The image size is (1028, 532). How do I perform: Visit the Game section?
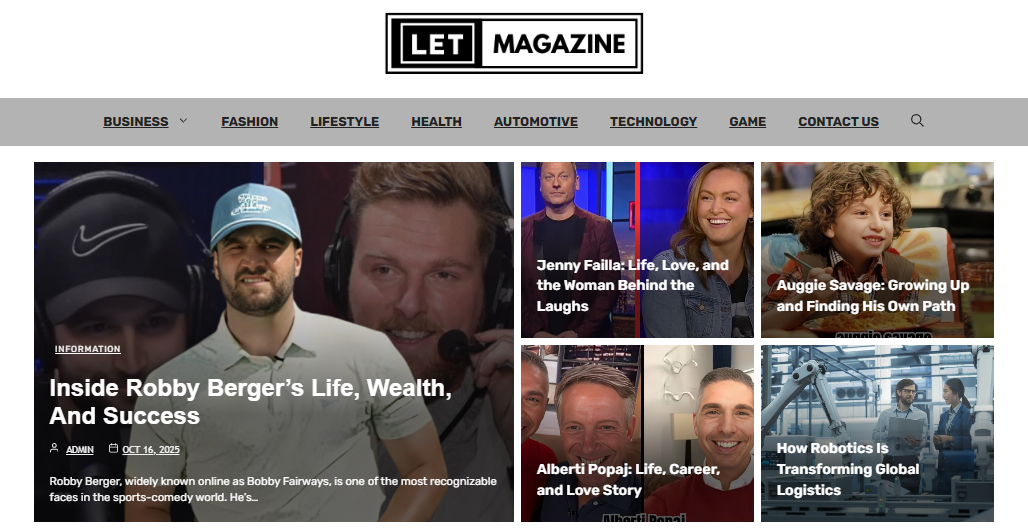[747, 122]
